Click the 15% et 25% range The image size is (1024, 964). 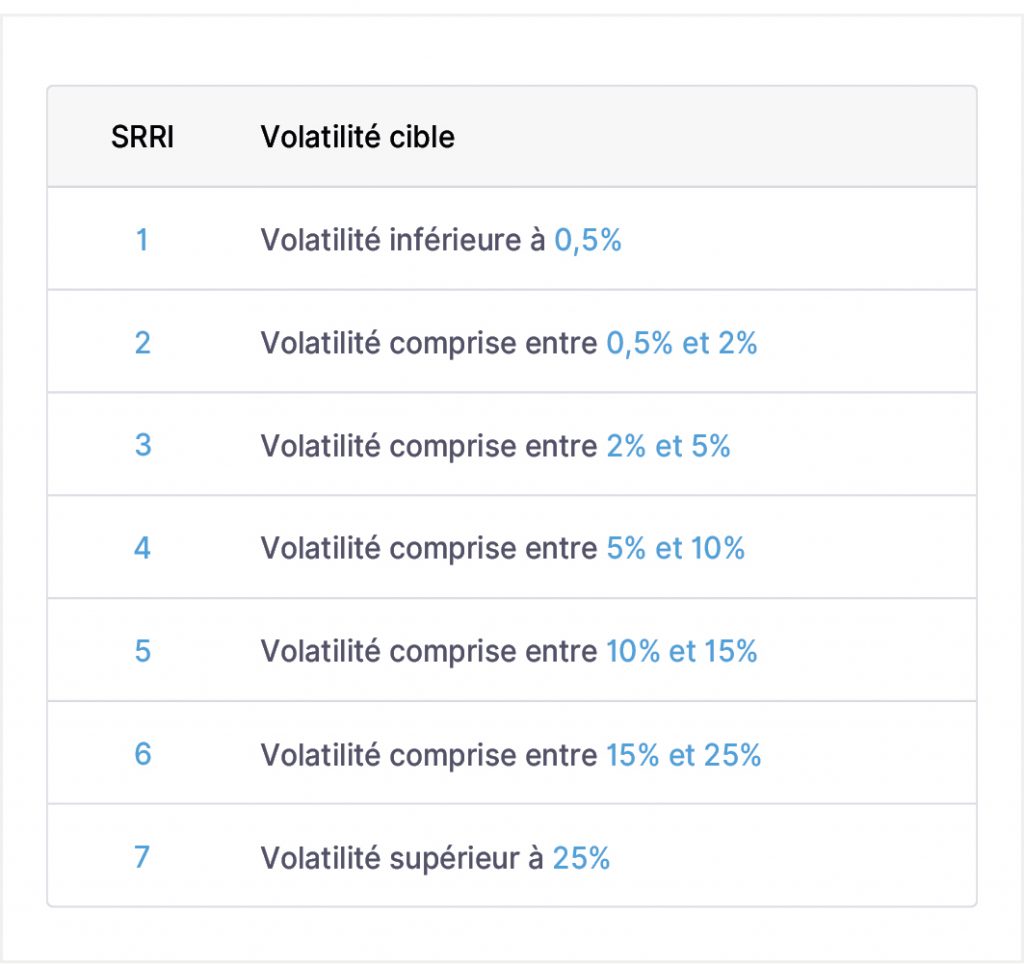(x=684, y=755)
